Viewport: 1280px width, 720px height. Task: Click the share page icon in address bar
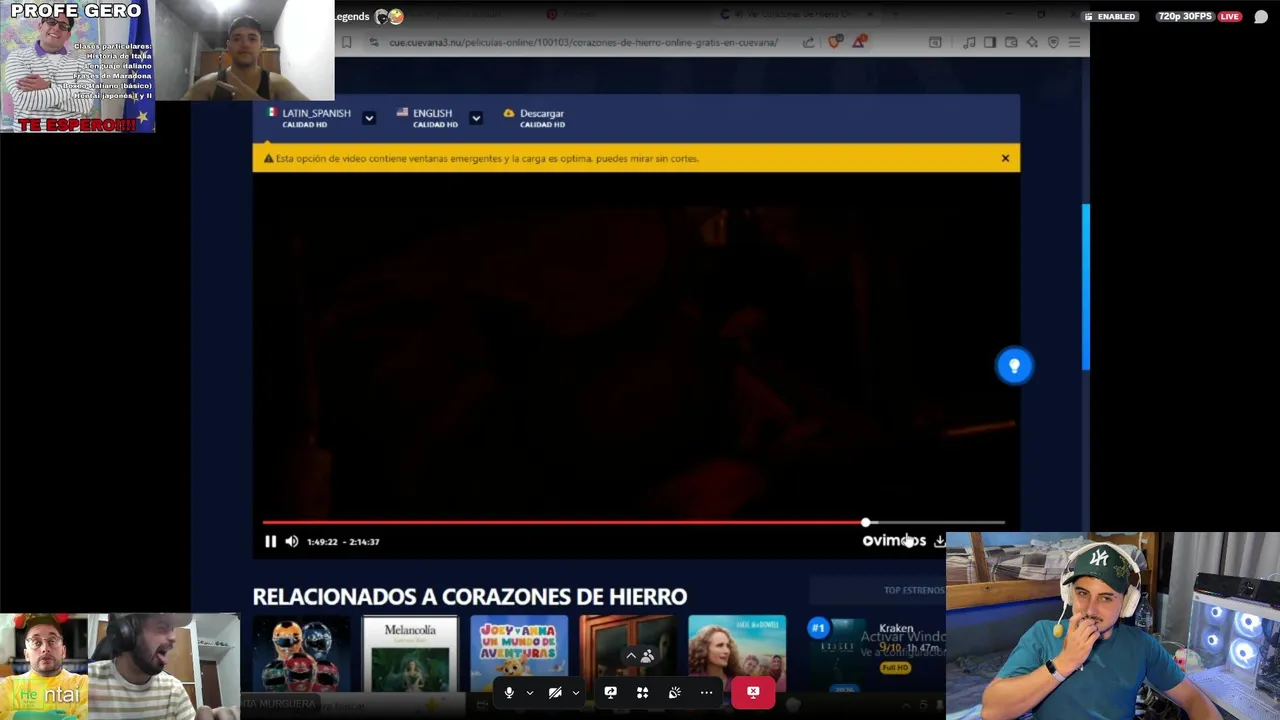pyautogui.click(x=808, y=42)
